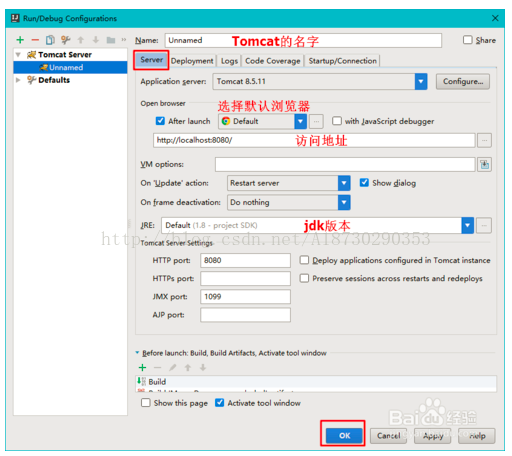The width and height of the screenshot is (512, 456).
Task: Add a before launch task
Action: 143,367
